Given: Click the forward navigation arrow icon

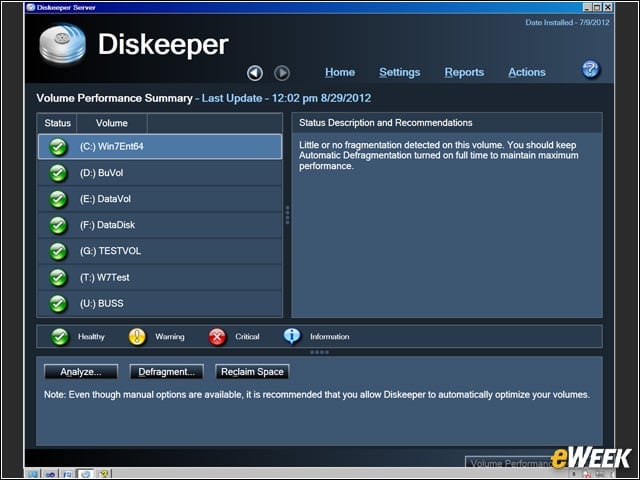Looking at the screenshot, I should point(282,73).
